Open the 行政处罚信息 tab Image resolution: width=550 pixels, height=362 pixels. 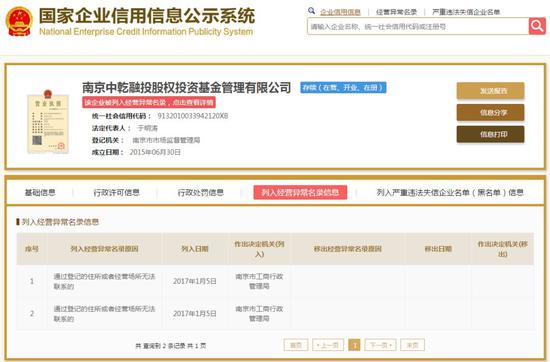(201, 193)
